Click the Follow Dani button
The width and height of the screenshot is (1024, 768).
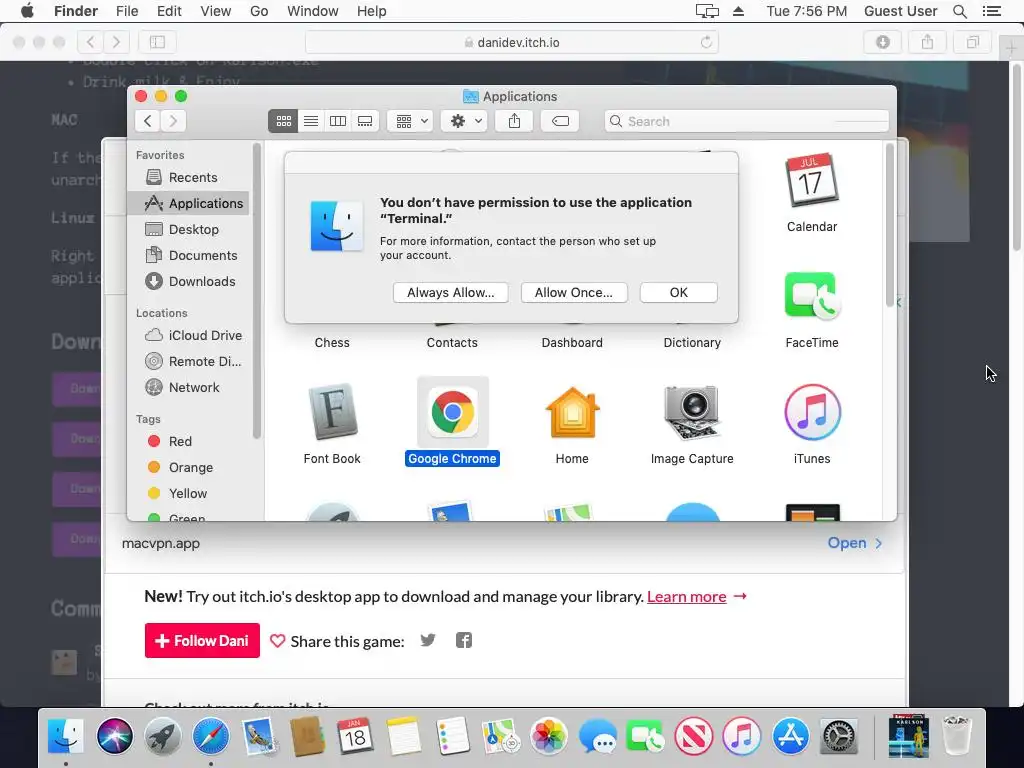pyautogui.click(x=202, y=641)
